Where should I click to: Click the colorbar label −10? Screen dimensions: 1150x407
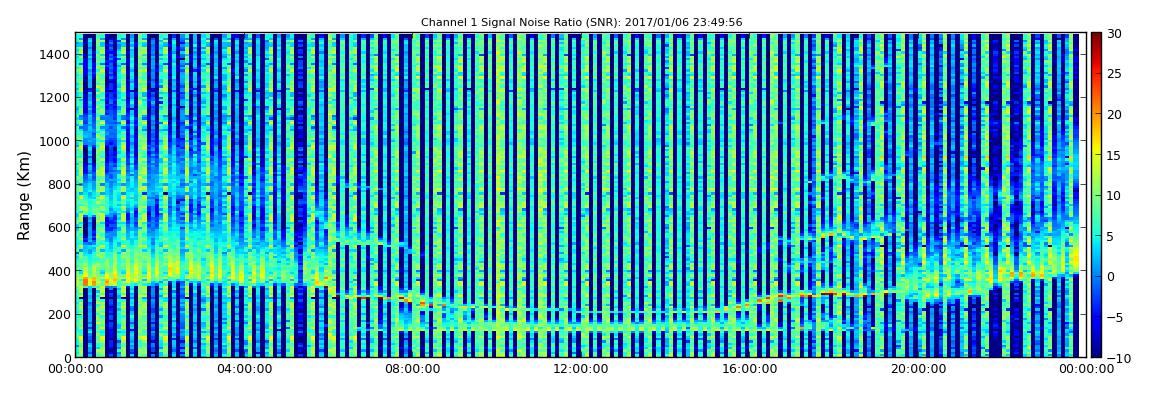[x=1118, y=358]
